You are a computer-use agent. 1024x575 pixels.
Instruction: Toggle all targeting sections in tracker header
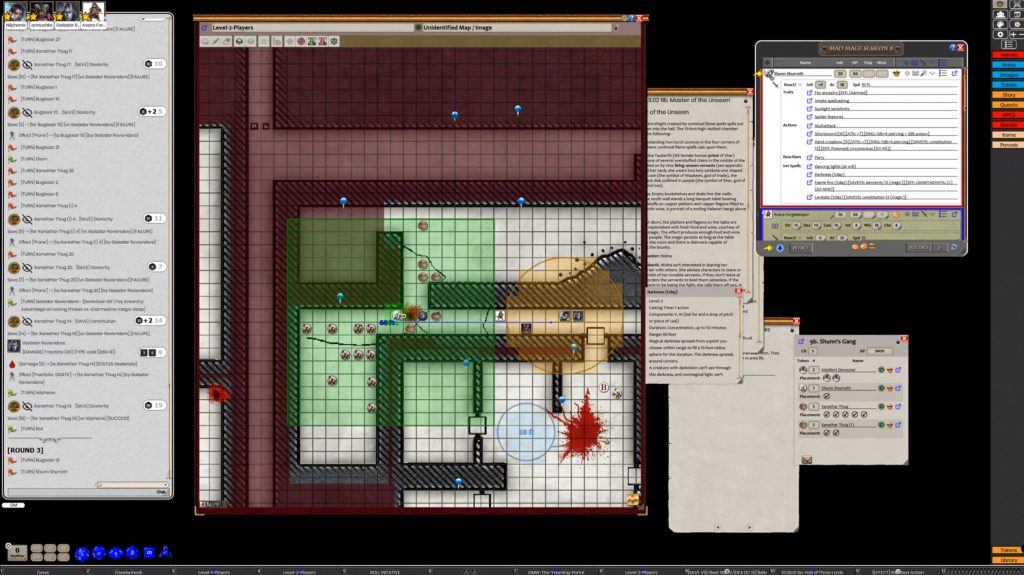[x=907, y=63]
